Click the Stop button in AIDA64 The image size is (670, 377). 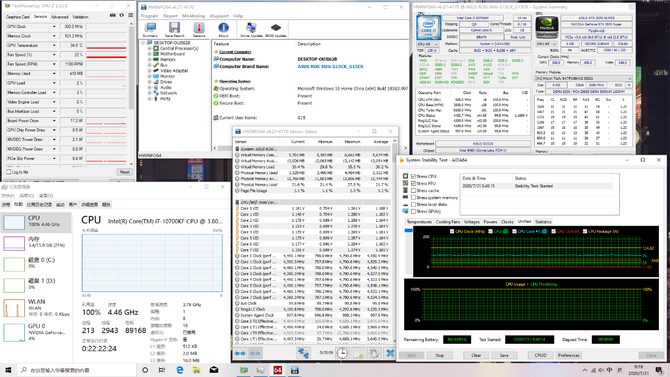pos(439,355)
